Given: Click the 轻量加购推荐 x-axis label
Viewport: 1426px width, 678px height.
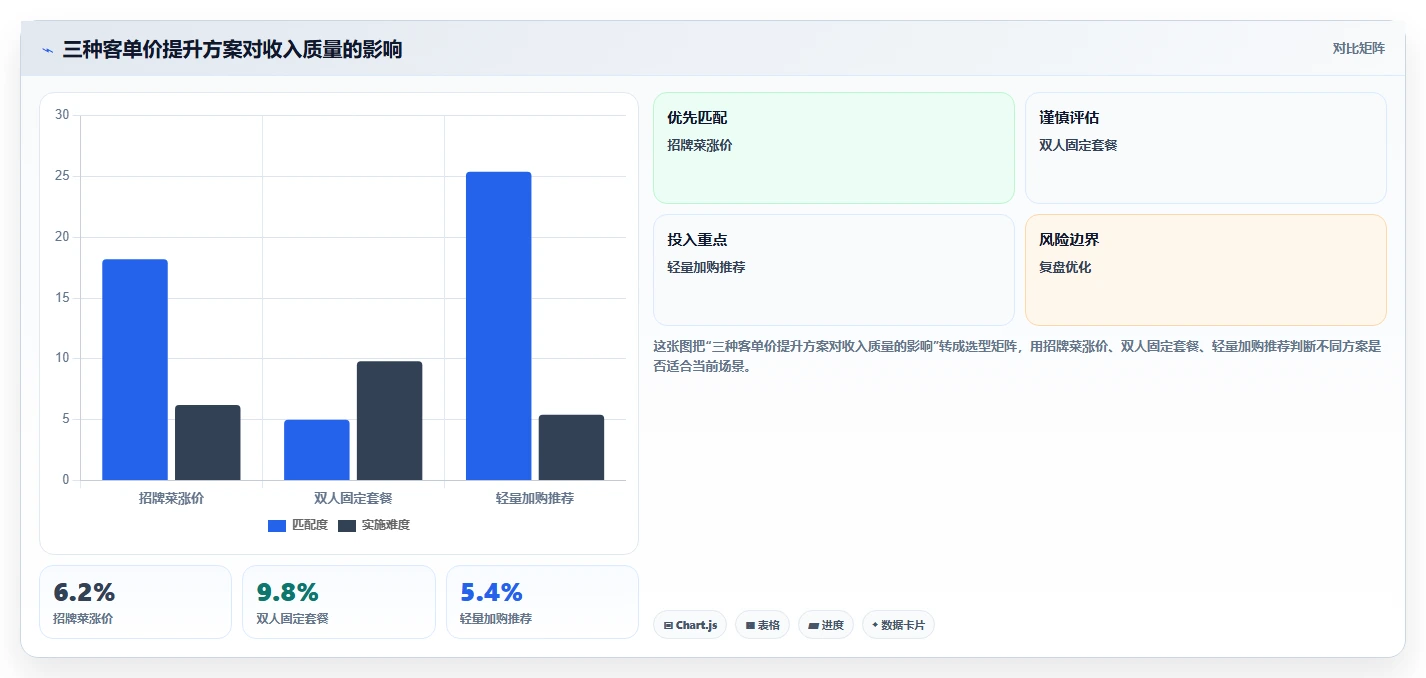Looking at the screenshot, I should pyautogui.click(x=535, y=498).
